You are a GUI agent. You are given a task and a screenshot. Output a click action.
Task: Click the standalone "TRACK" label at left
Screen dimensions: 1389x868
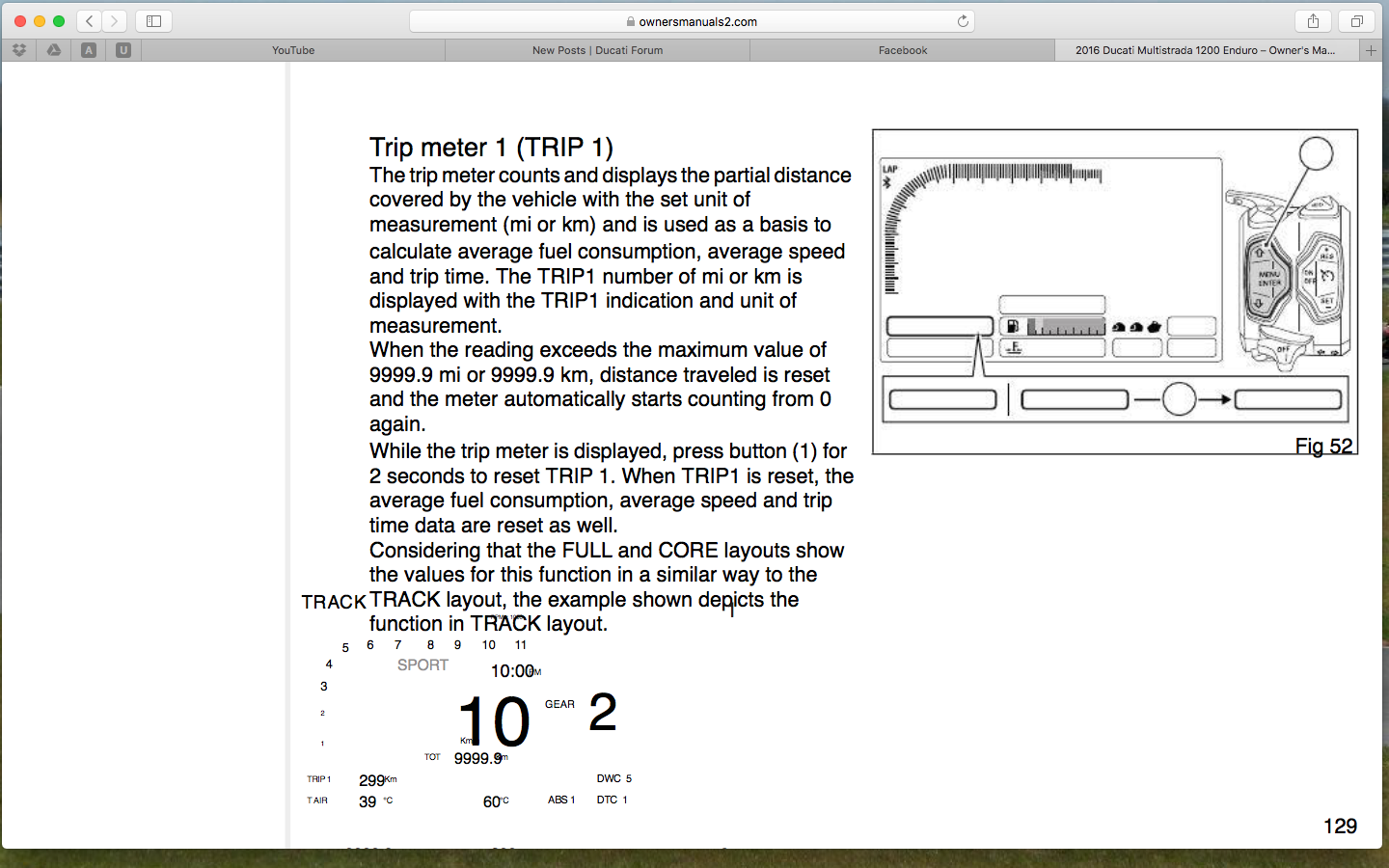(334, 602)
